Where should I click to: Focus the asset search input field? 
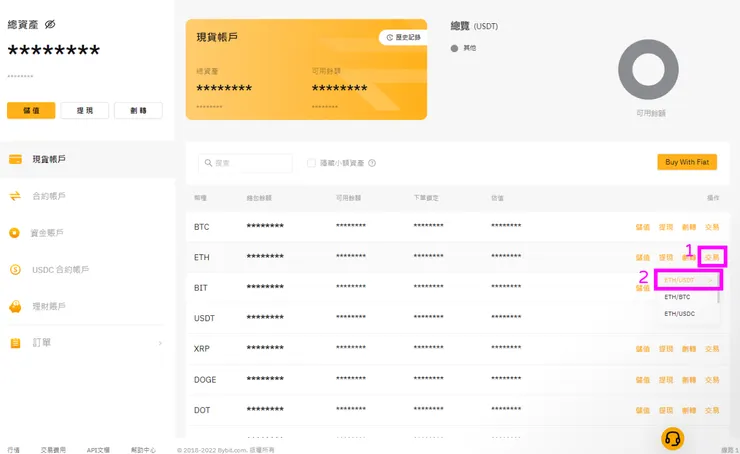245,163
